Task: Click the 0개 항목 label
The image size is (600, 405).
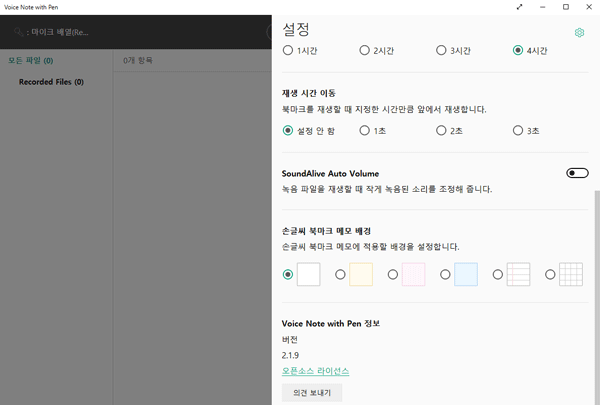Action: (138, 60)
